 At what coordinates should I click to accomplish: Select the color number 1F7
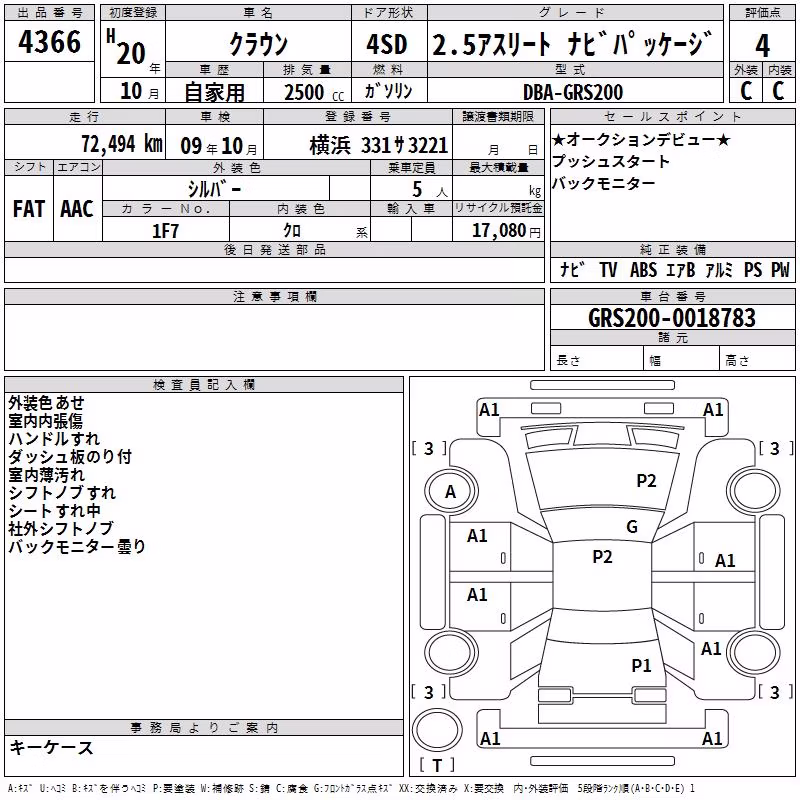click(x=165, y=231)
